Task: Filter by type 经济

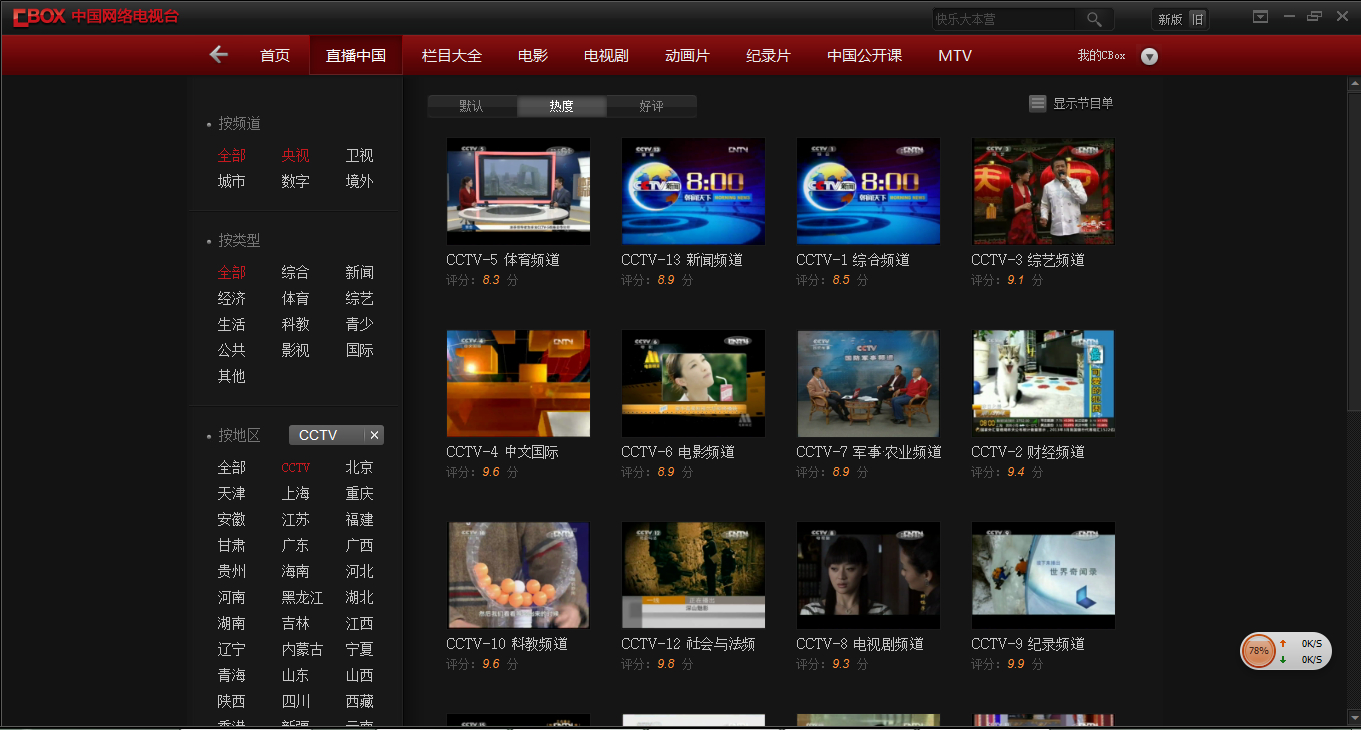Action: coord(231,298)
